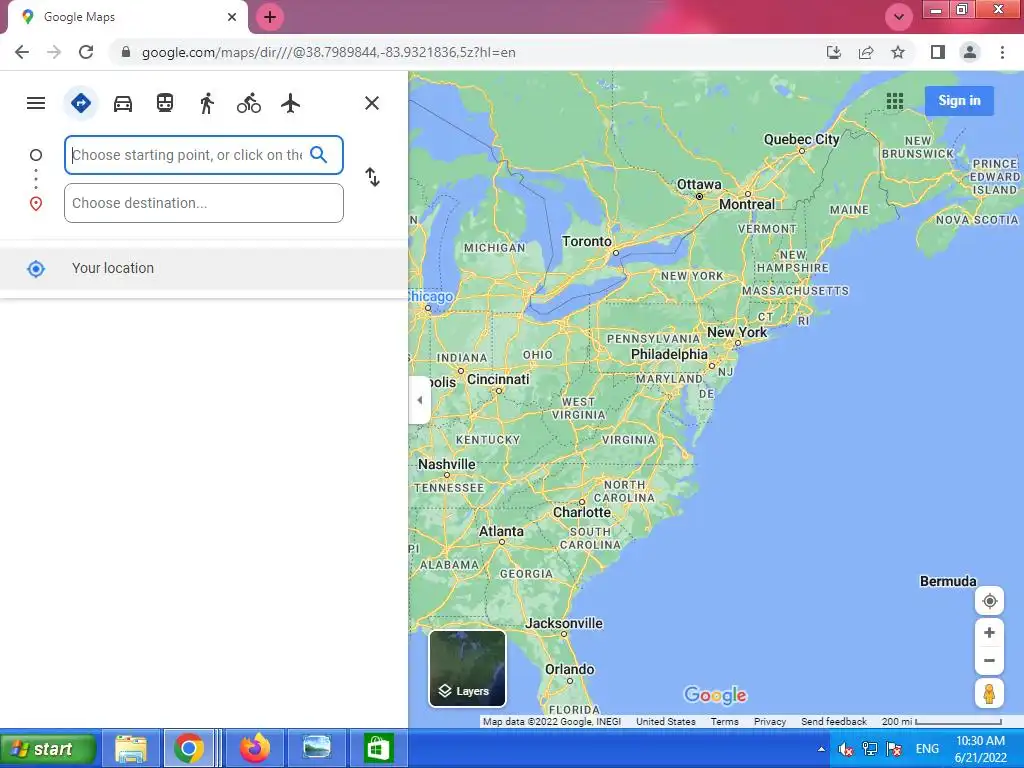Click Send feedback link
Image resolution: width=1024 pixels, height=768 pixels.
pos(834,722)
